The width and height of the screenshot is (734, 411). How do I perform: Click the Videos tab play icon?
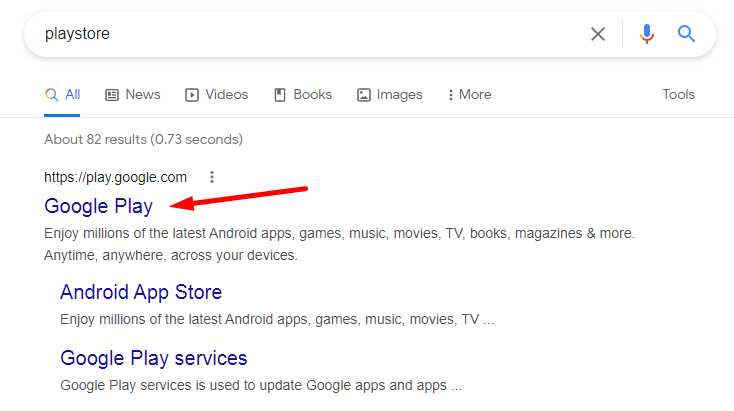[192, 95]
